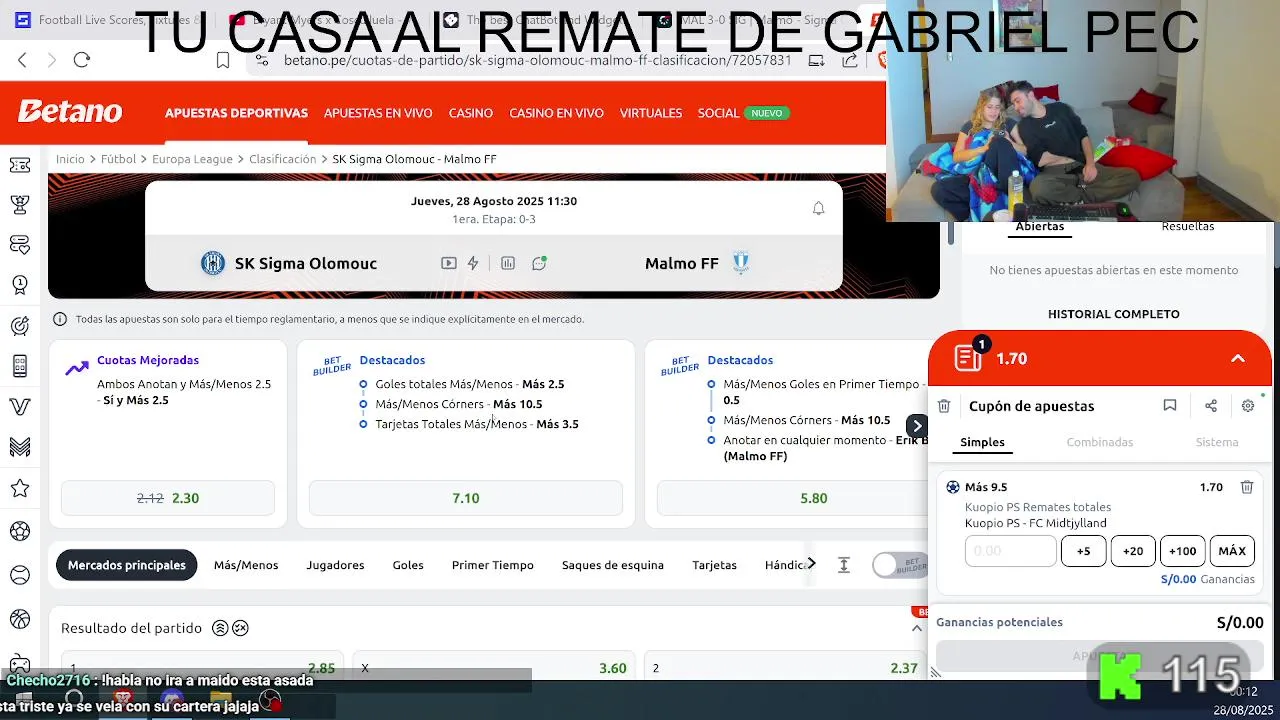Image resolution: width=1280 pixels, height=720 pixels.
Task: Save the bet slip with bookmark icon
Action: point(1169,405)
